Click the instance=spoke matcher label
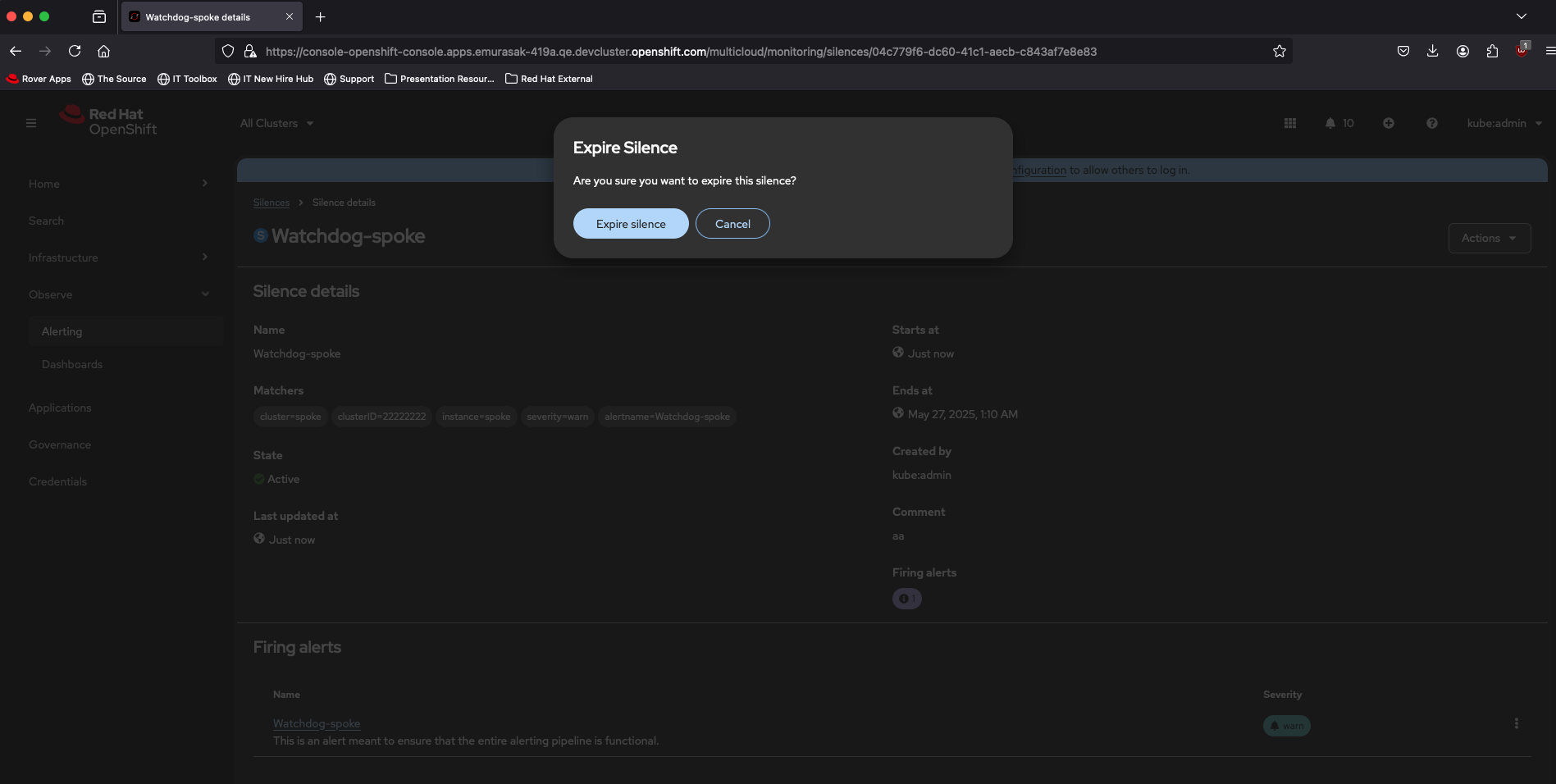 tap(476, 417)
